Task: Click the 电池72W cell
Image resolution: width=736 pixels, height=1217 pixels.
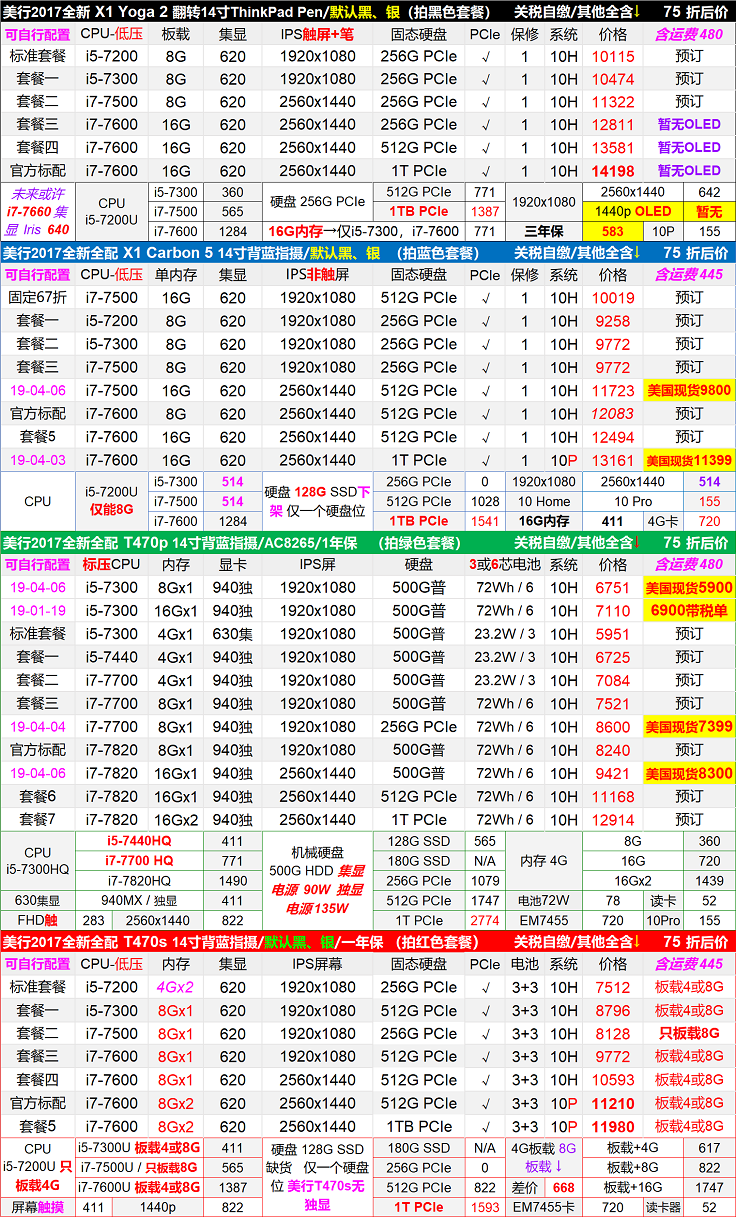Action: (x=544, y=901)
